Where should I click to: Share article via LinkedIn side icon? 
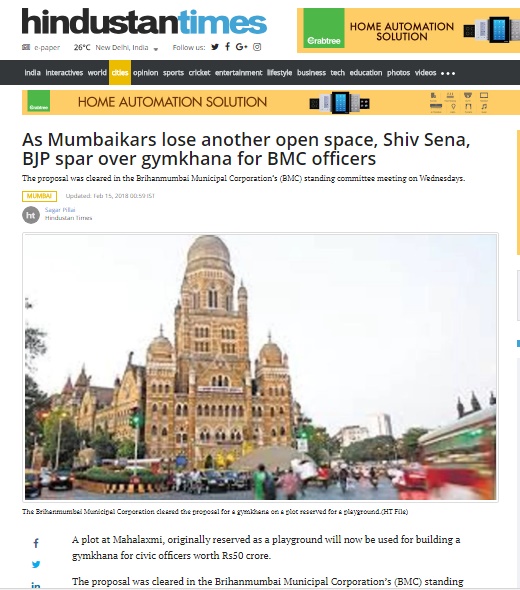tap(36, 585)
